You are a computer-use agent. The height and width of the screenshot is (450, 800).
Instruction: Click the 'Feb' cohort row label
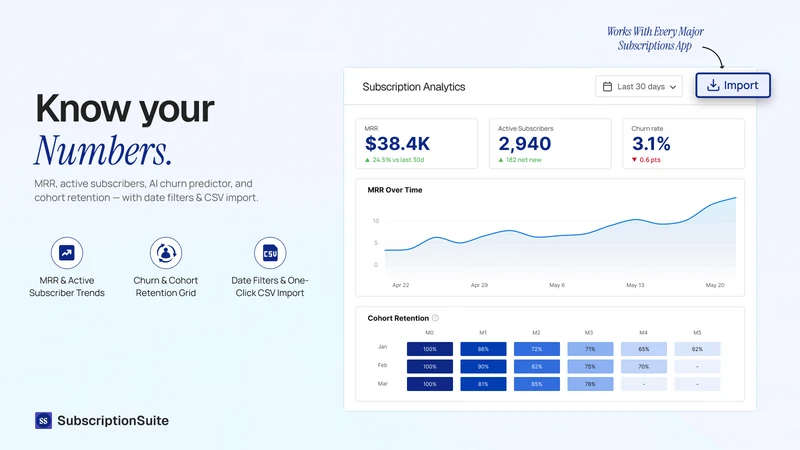pyautogui.click(x=382, y=365)
